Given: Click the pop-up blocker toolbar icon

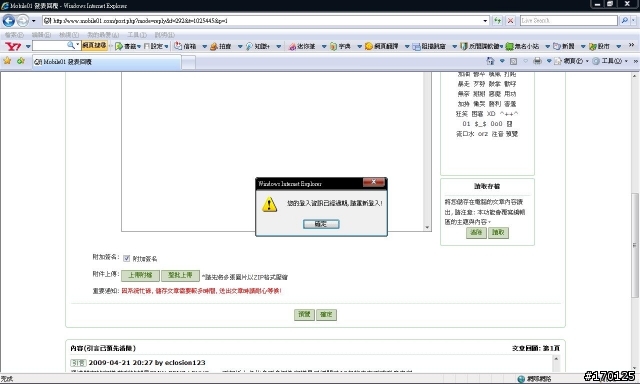Looking at the screenshot, I should (x=416, y=46).
